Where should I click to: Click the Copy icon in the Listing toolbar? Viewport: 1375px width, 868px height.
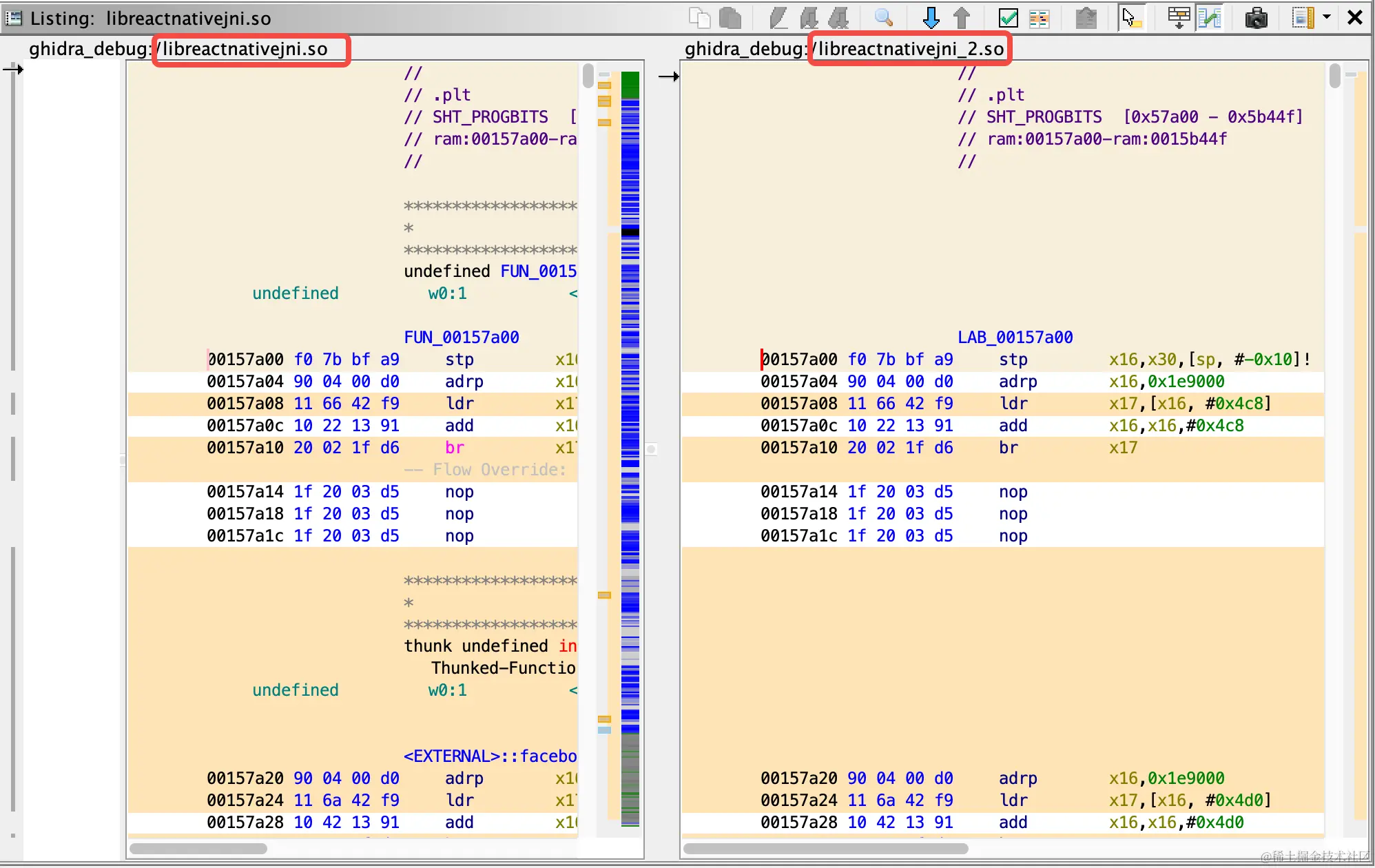click(700, 18)
